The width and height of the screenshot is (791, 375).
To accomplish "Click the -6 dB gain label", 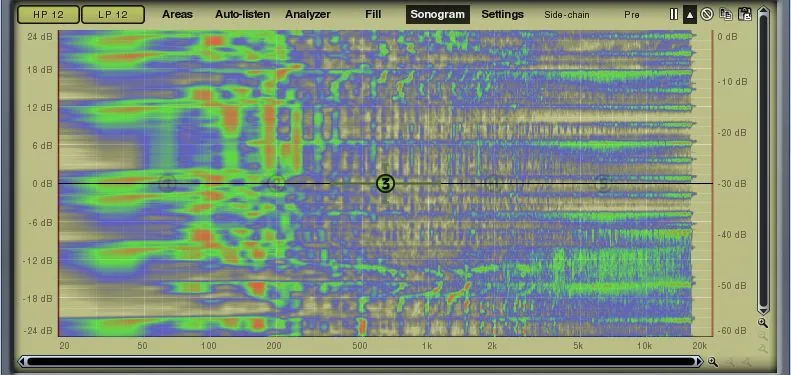I will [40, 222].
